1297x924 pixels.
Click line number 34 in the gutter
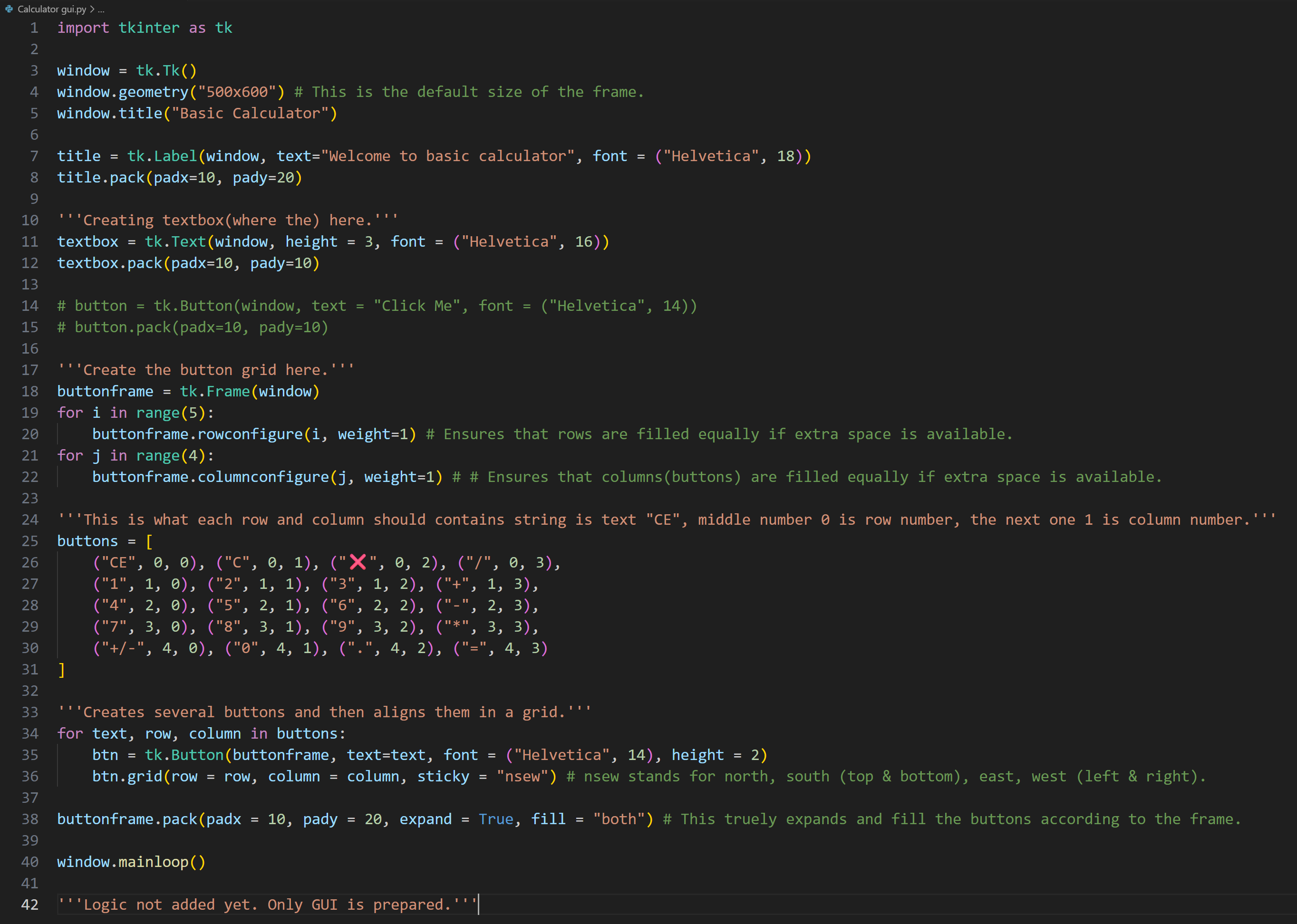(29, 733)
